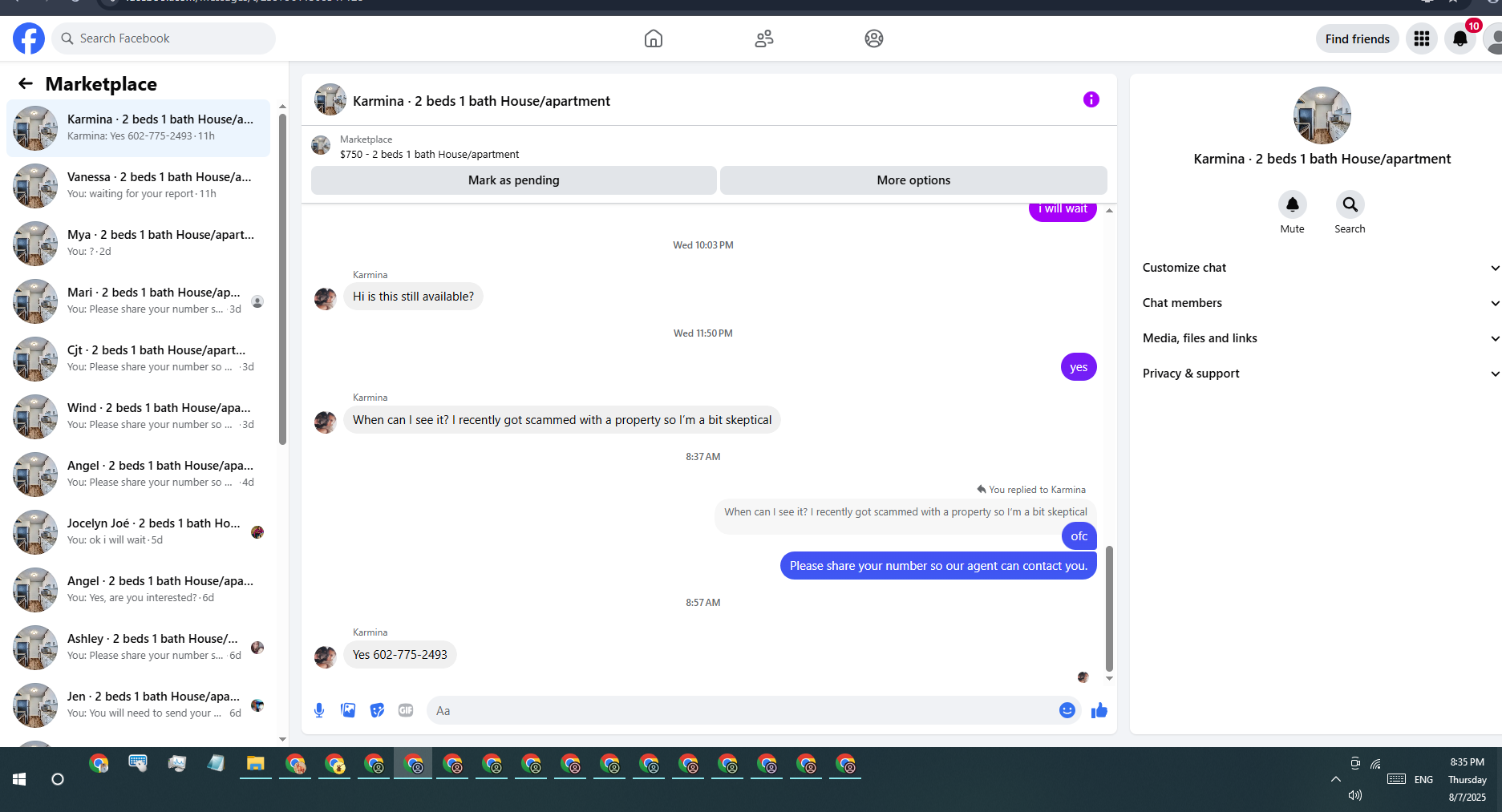Click the chat messages scrollbar
Image resolution: width=1502 pixels, height=812 pixels.
pos(1109,608)
